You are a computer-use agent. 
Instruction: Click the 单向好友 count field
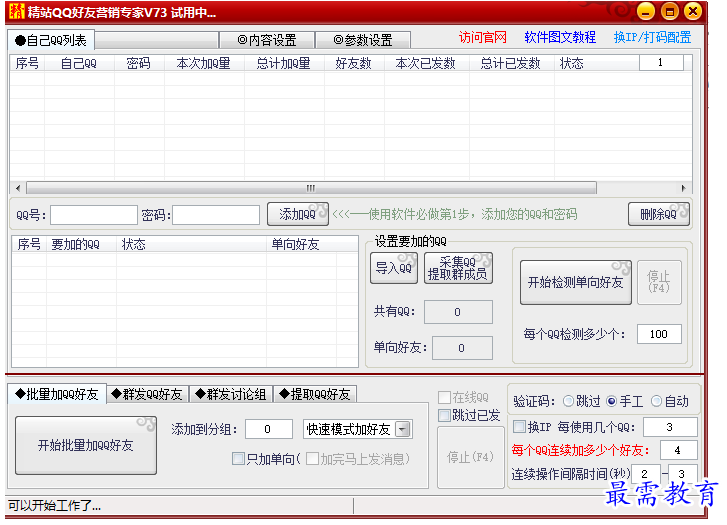[462, 348]
